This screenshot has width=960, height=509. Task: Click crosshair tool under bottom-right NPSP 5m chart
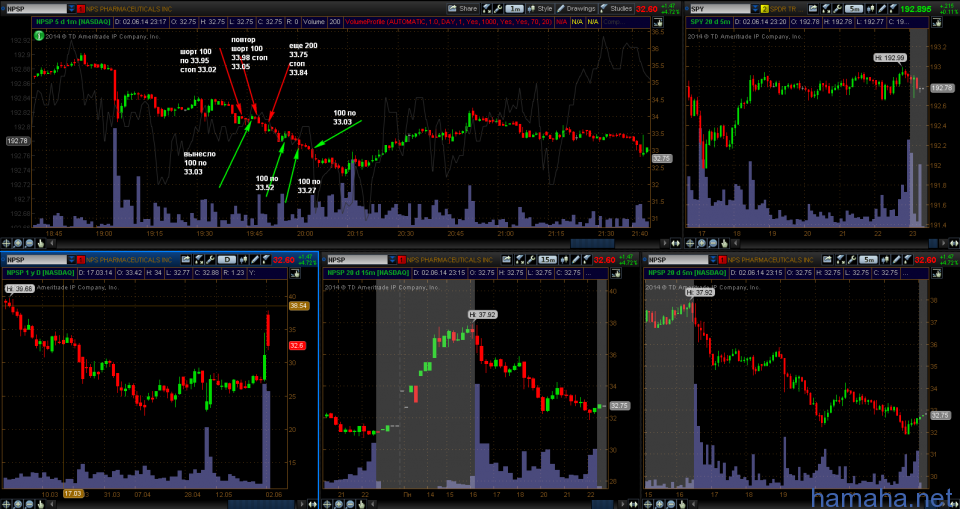coord(649,503)
